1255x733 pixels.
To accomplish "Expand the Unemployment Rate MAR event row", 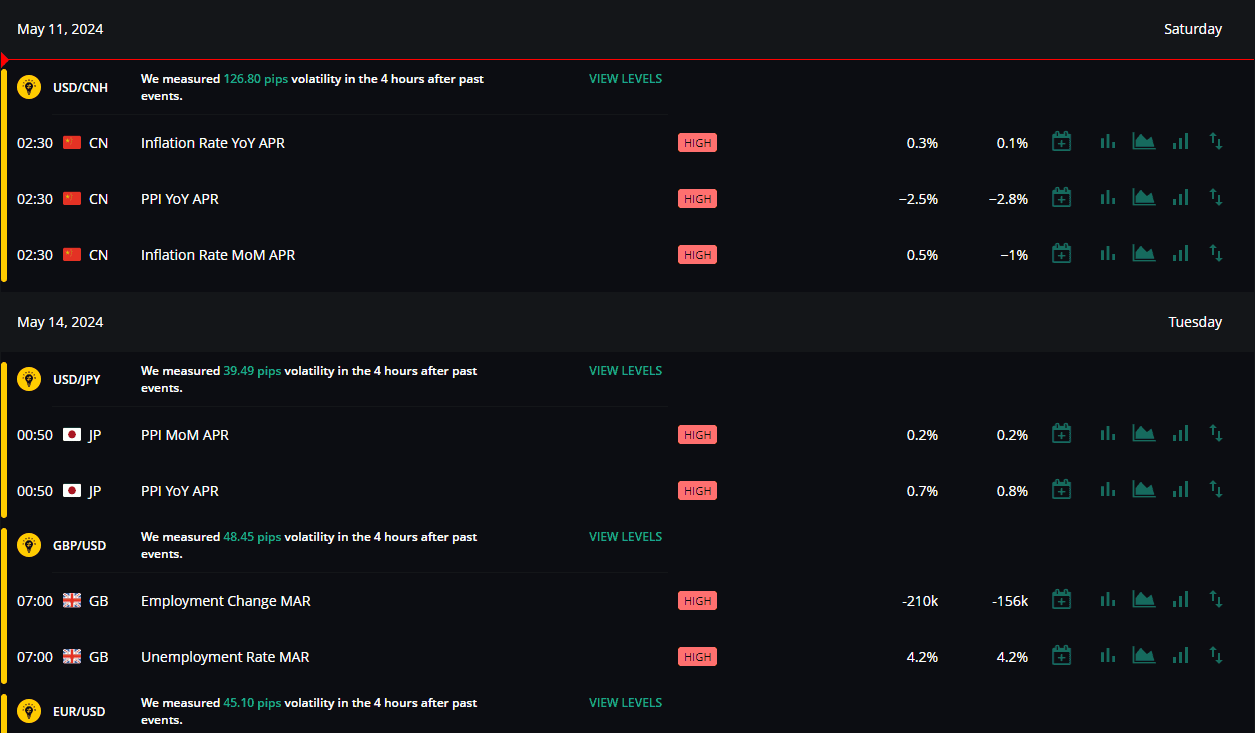I will (627, 657).
